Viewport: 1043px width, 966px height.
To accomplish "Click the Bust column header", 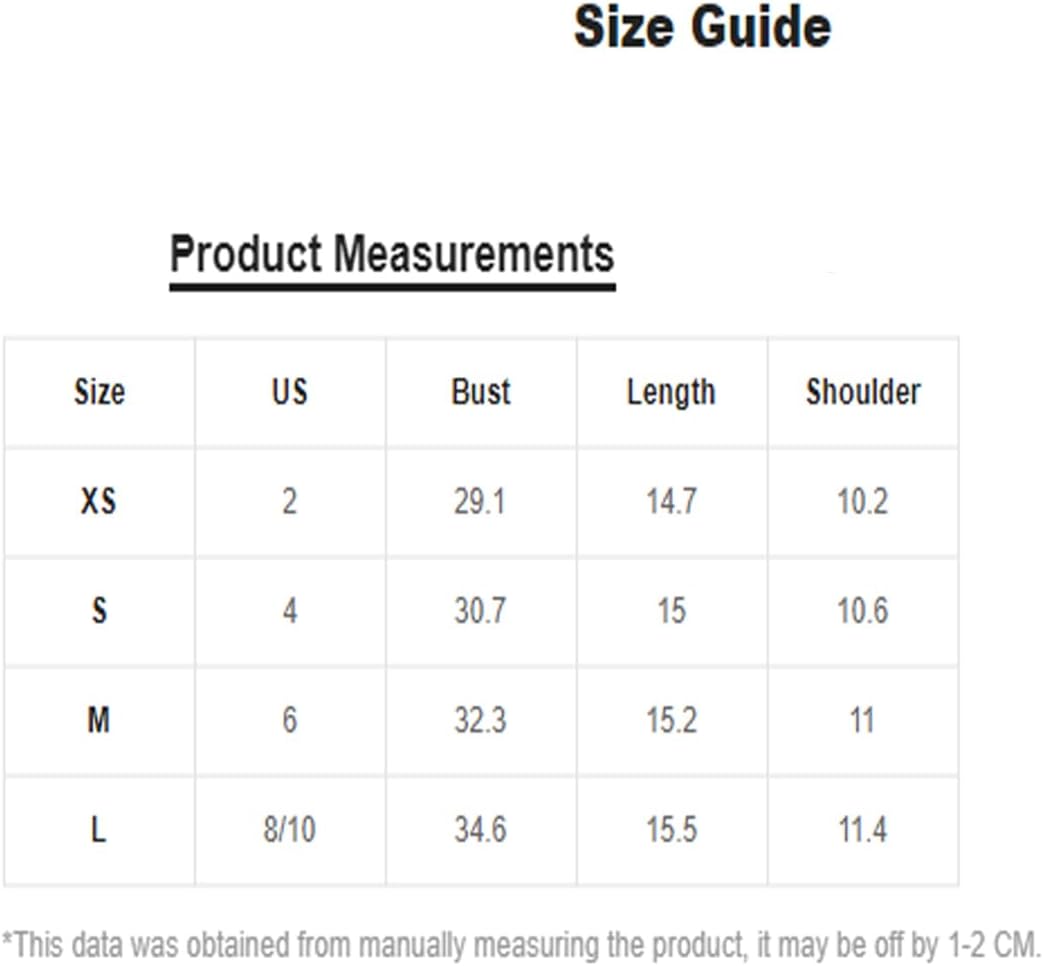I will (481, 391).
